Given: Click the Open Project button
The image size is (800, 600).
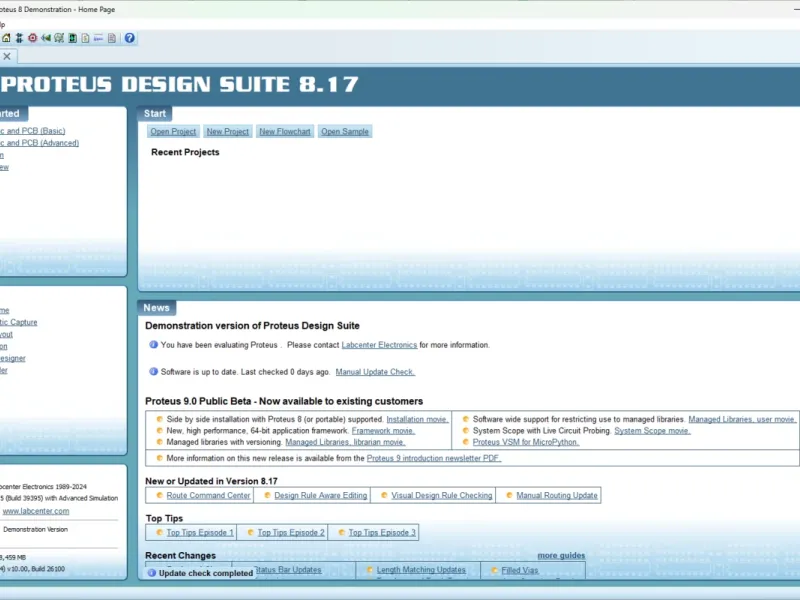Looking at the screenshot, I should click(173, 132).
